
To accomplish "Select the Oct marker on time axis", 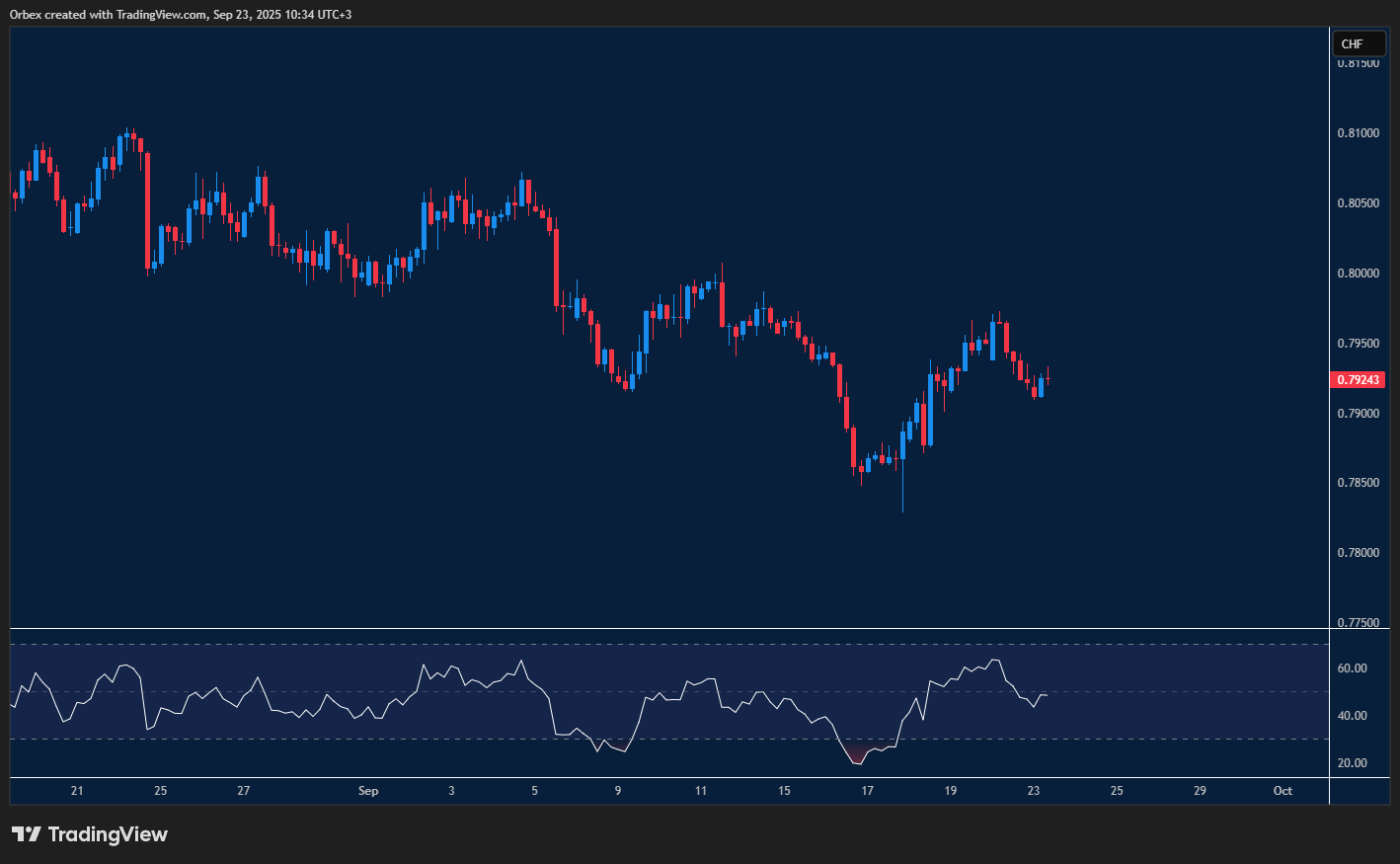I will 1283,791.
